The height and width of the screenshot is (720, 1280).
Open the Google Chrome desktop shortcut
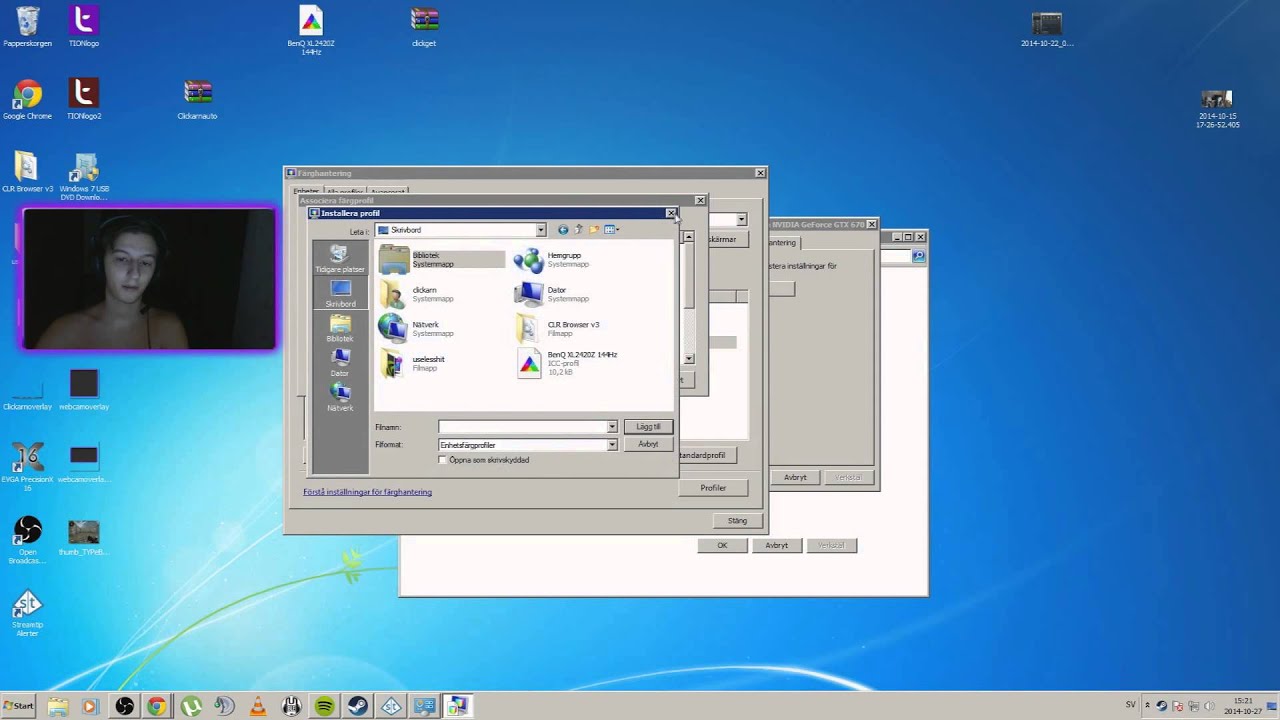coord(27,101)
